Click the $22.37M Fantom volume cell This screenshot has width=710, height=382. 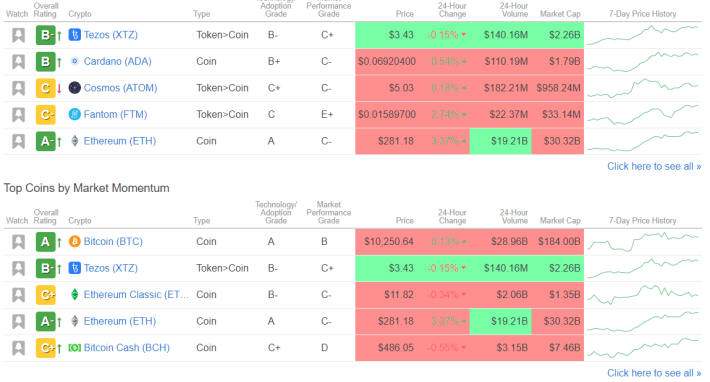509,115
